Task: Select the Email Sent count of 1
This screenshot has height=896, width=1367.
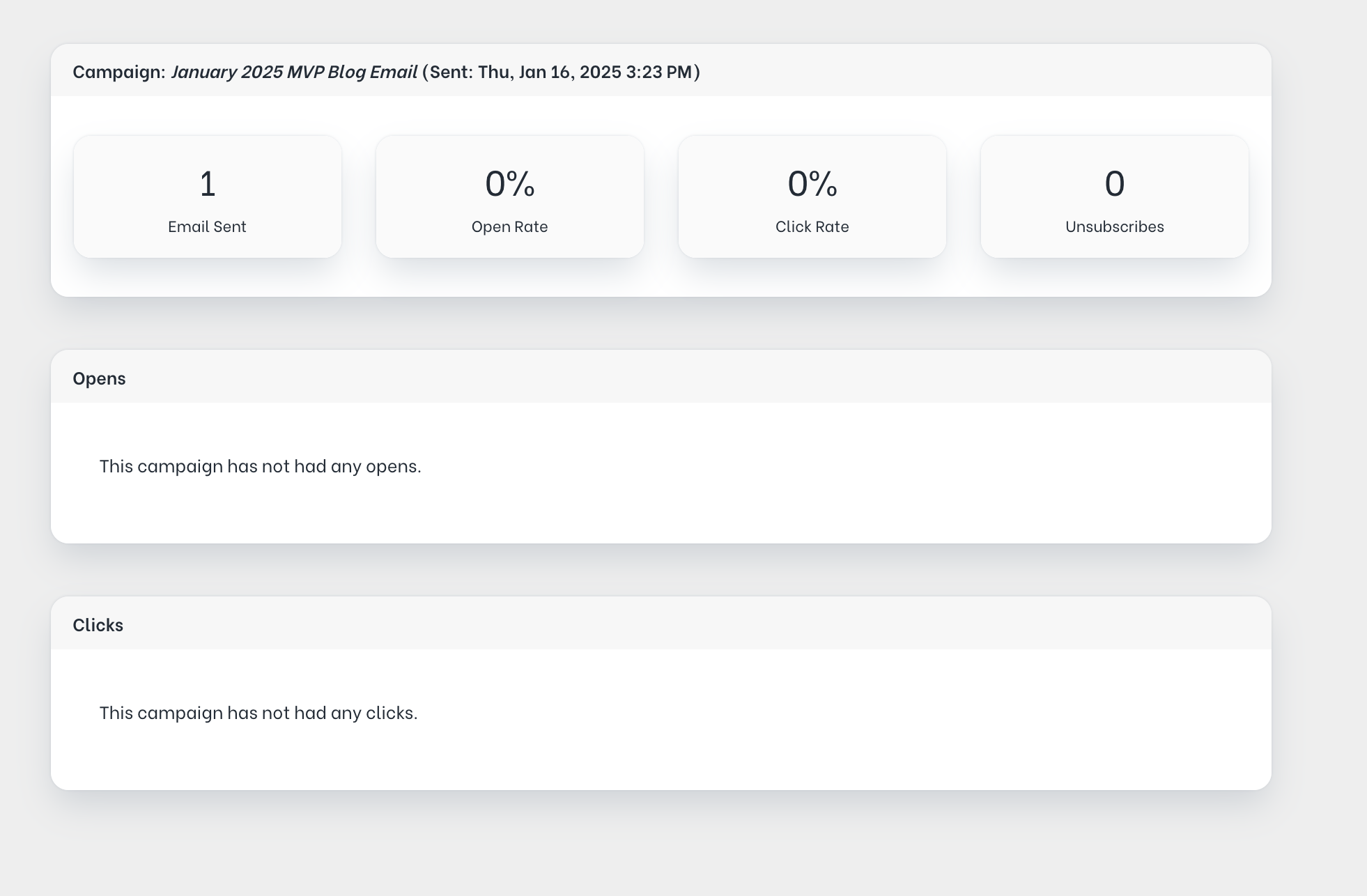Action: click(208, 184)
